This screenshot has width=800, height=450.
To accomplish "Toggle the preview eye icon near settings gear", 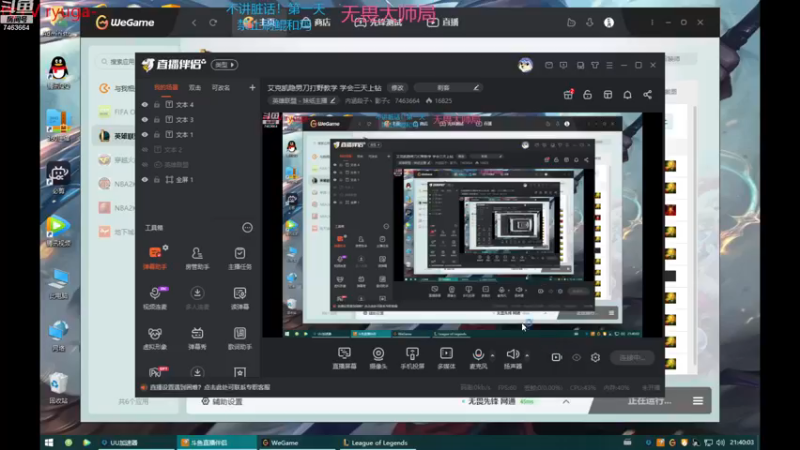I will (577, 357).
